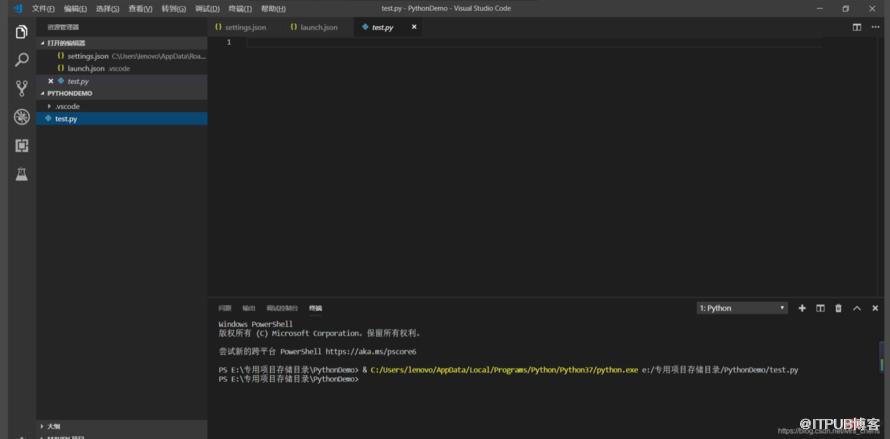The height and width of the screenshot is (439, 890).
Task: Open the 调试 (Debug) menu
Action: click(207, 9)
